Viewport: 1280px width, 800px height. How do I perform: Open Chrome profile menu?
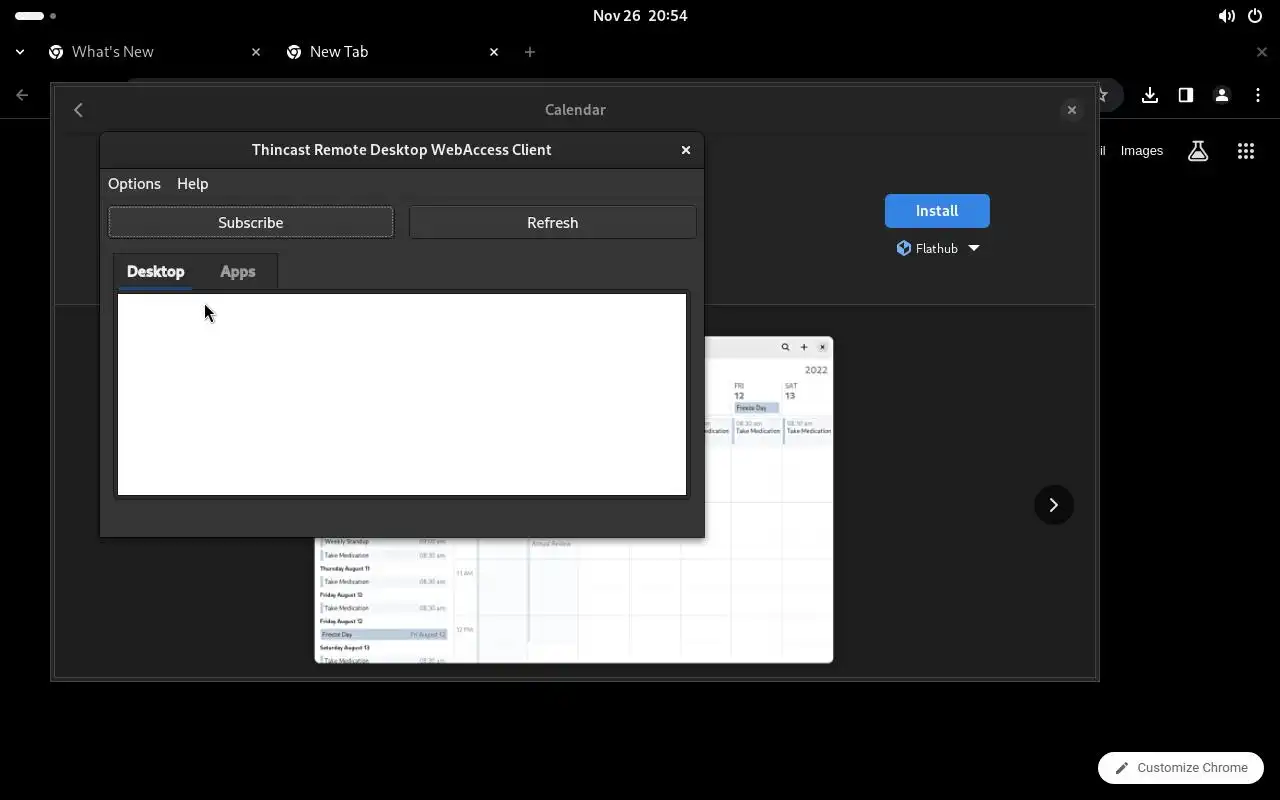(x=1222, y=95)
